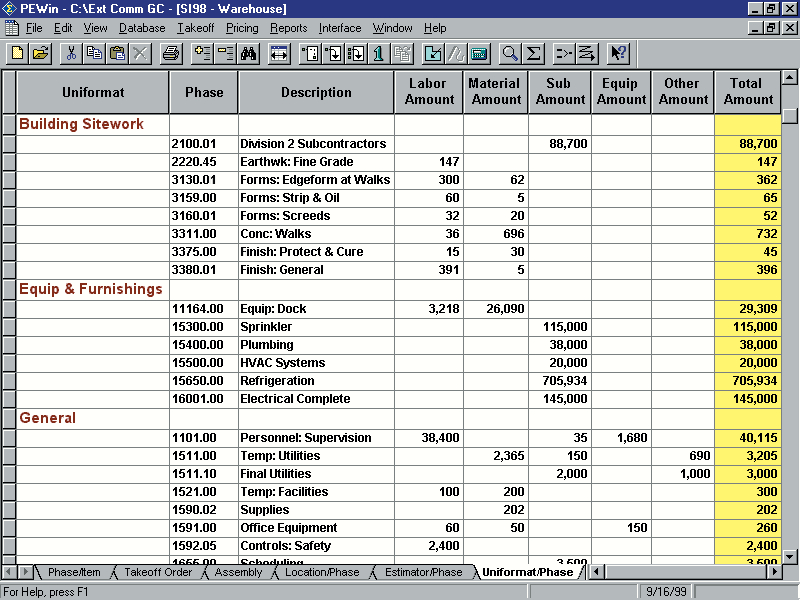Click the Delete X toolbar icon

click(x=140, y=53)
